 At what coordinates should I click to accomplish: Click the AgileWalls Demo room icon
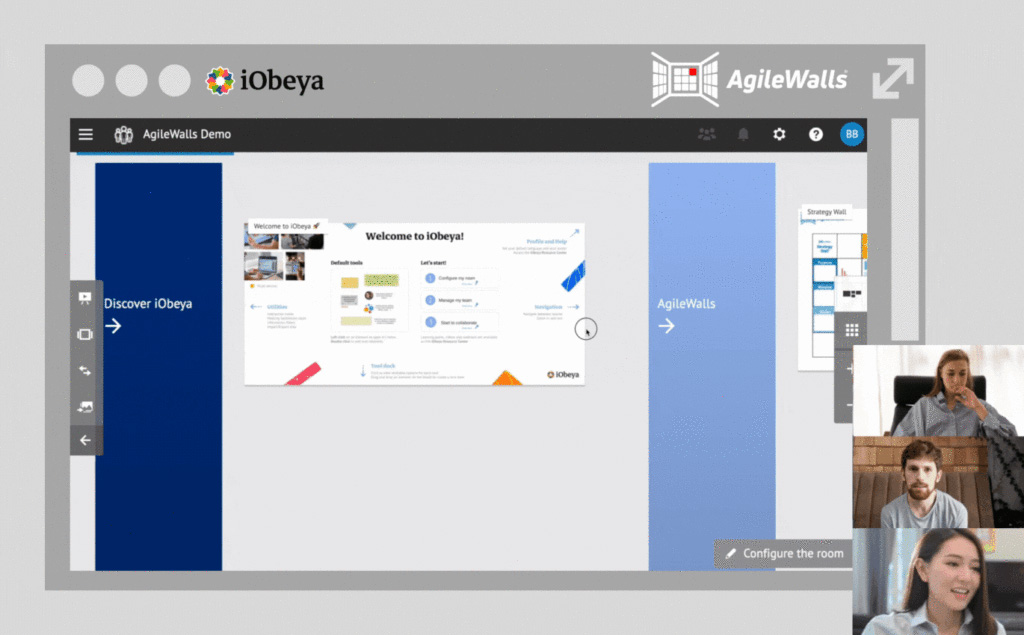click(x=123, y=134)
